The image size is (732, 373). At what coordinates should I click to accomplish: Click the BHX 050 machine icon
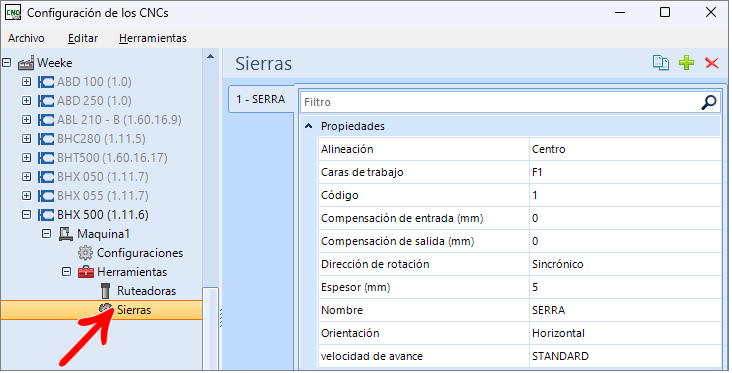[46, 177]
